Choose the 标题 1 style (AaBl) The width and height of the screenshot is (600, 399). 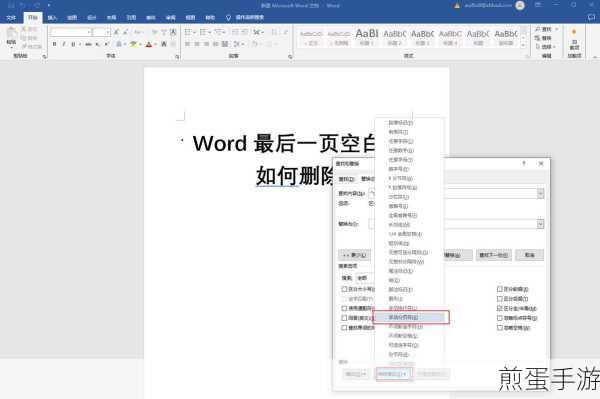pyautogui.click(x=367, y=37)
